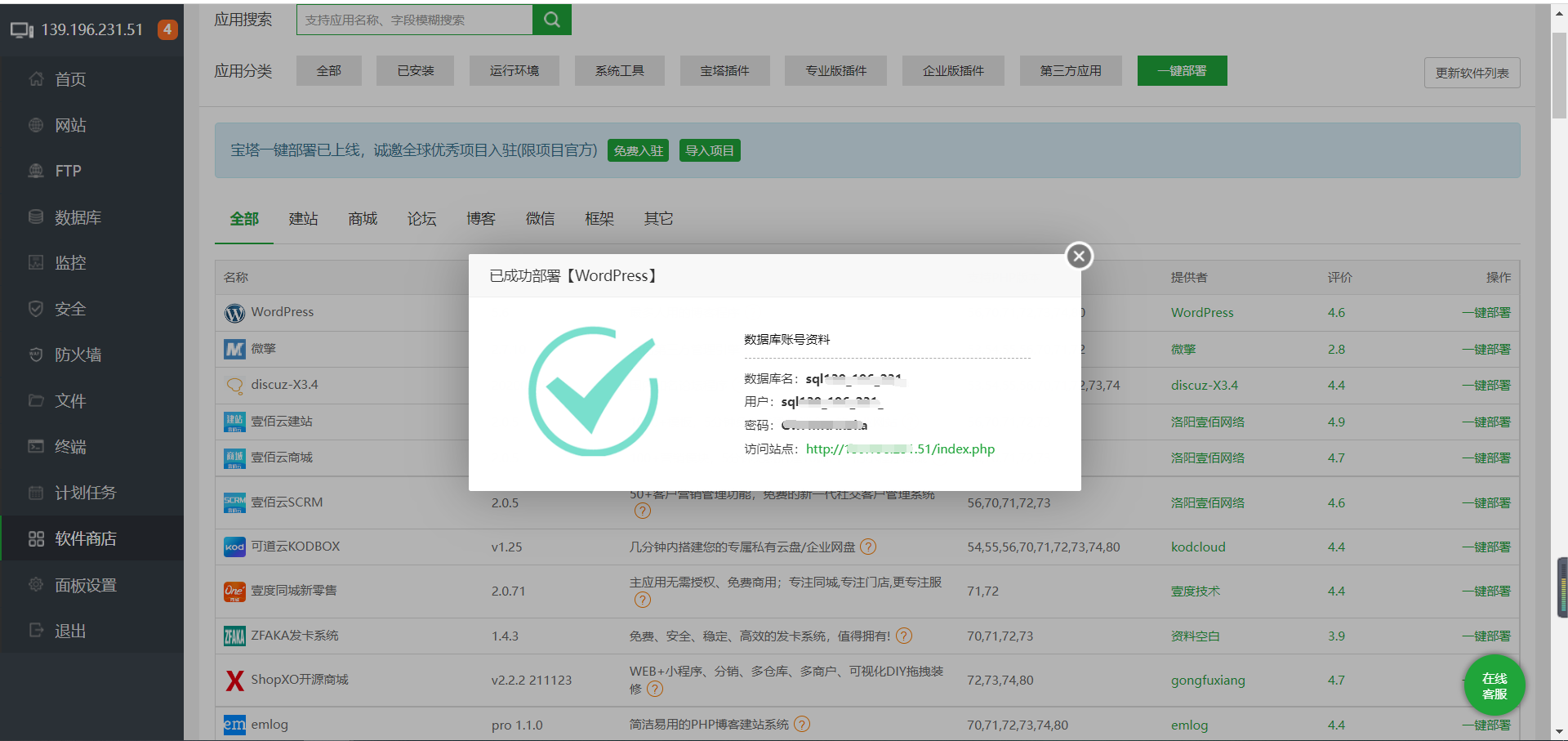
Task: Click the 面板设置 gear icon
Action: (x=36, y=584)
